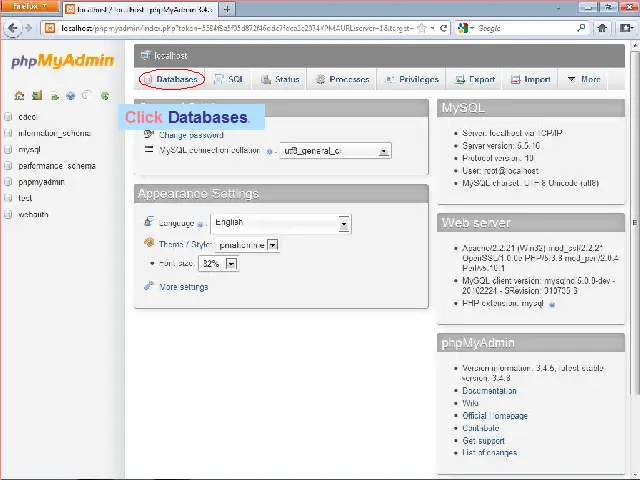Click the site identity icon left of the URL
Screen dimensions: 640x480
[x=50, y=28]
